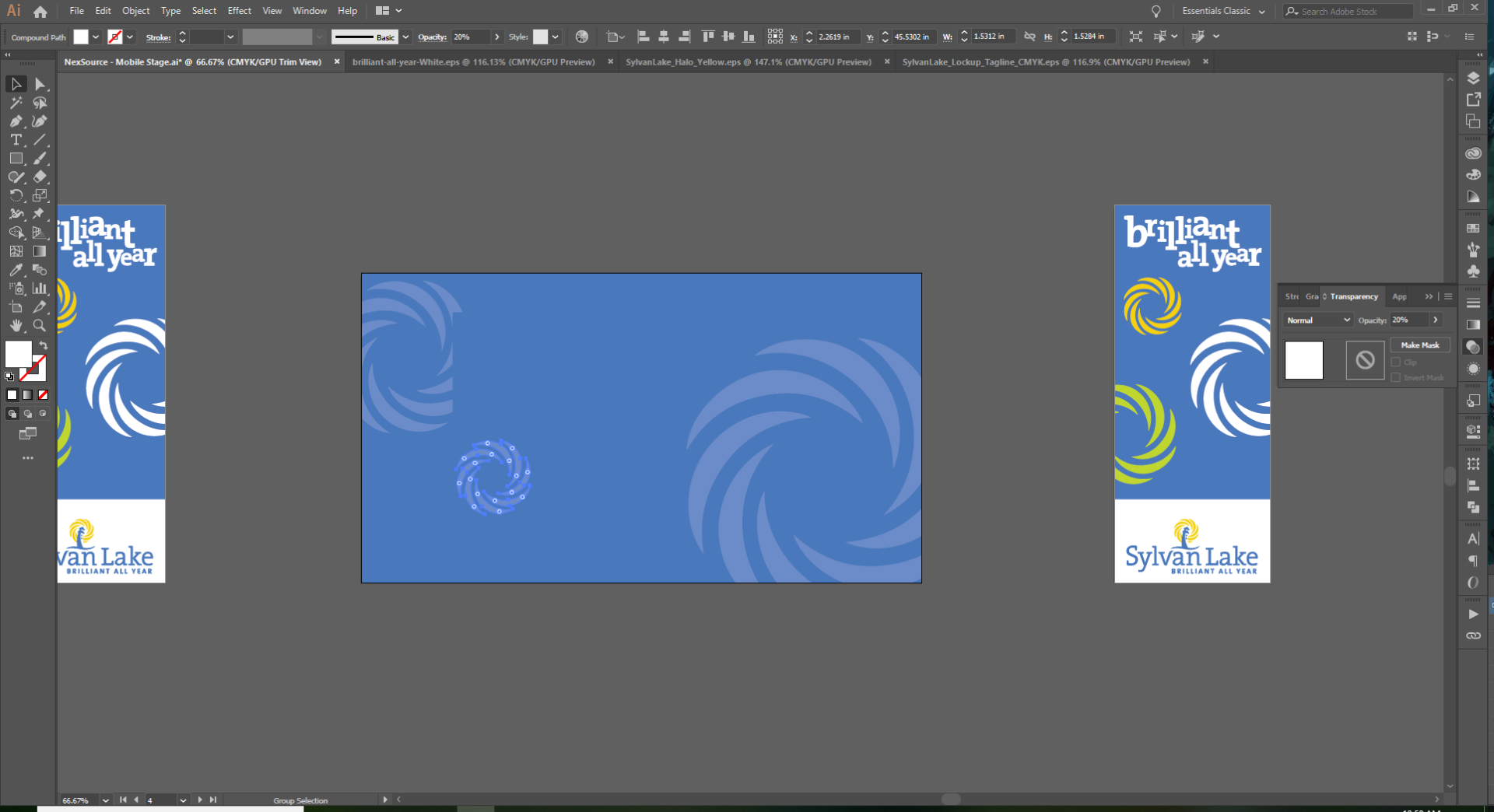
Task: Open the Effect menu
Action: [x=239, y=11]
